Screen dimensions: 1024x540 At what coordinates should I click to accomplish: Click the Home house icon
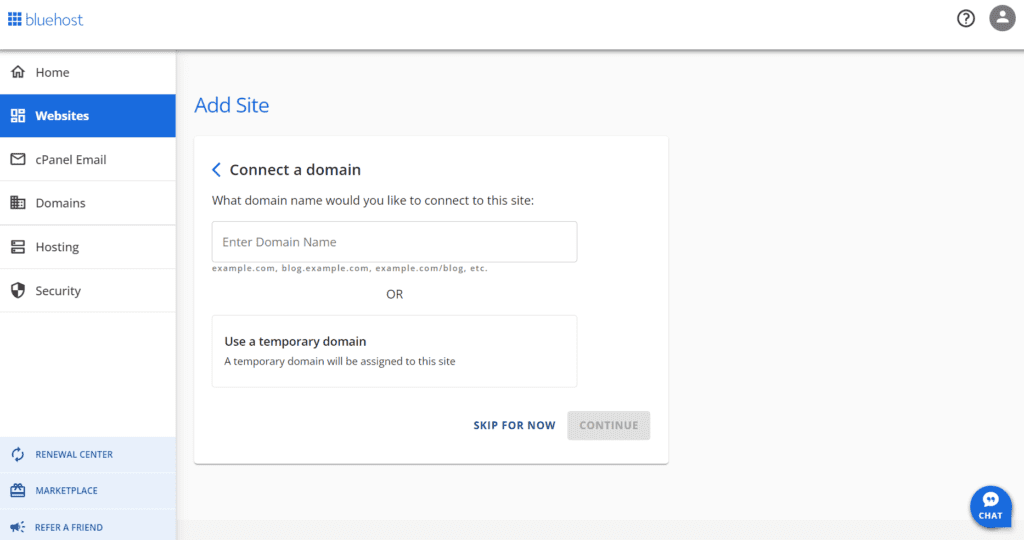[18, 72]
